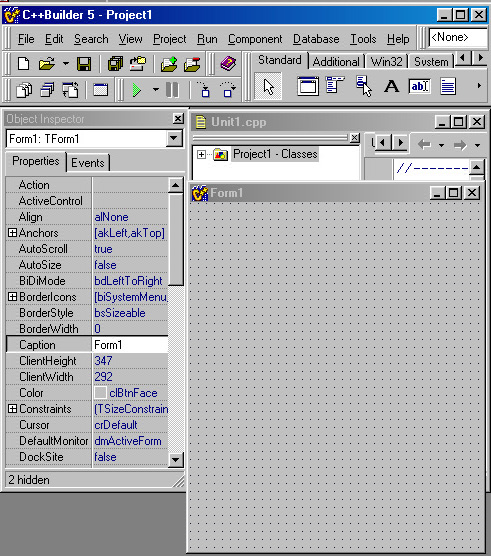Switch to the Win32 palette tab
The image size is (491, 556).
(386, 62)
